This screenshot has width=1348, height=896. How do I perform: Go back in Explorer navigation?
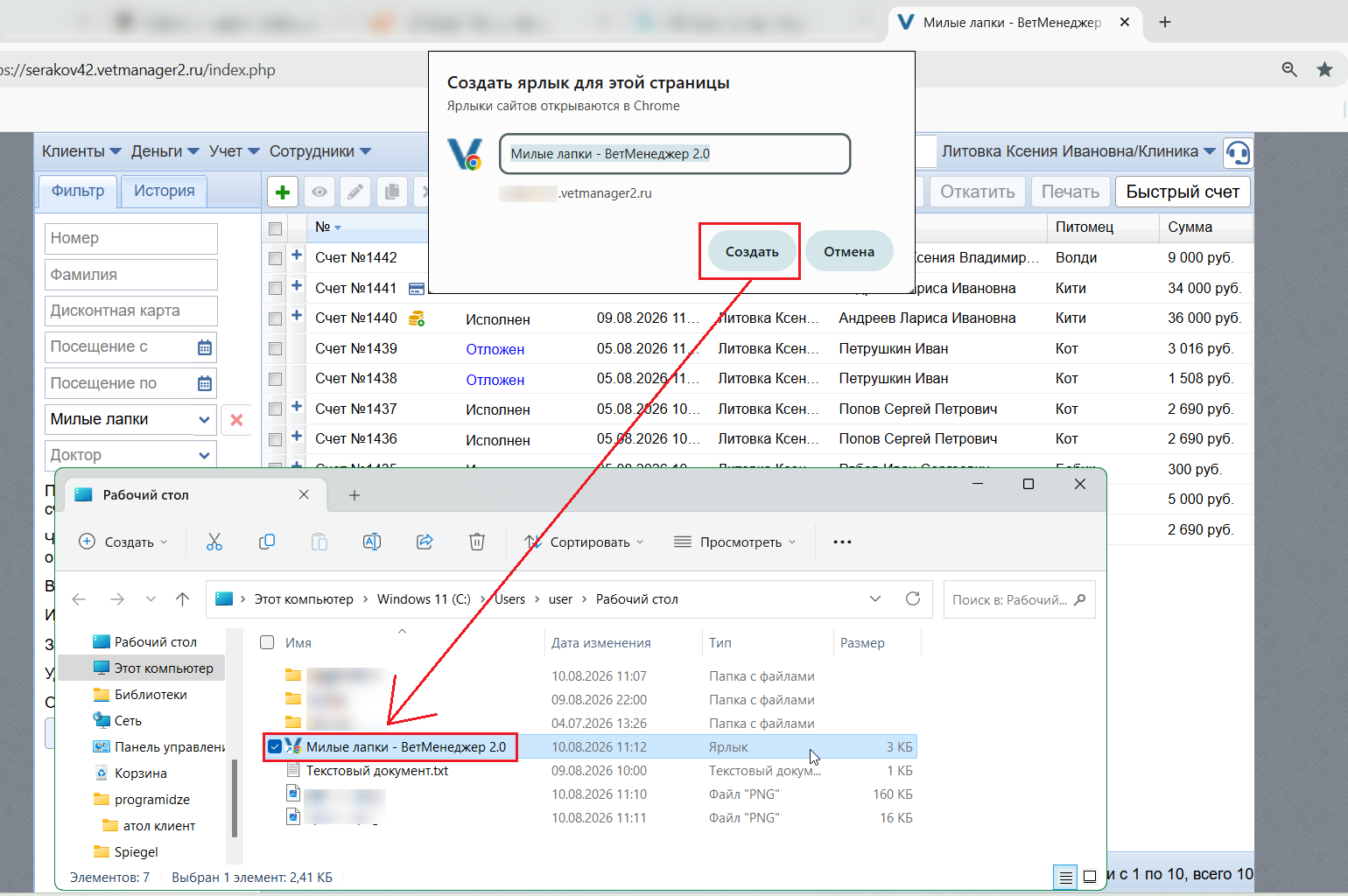(x=79, y=599)
